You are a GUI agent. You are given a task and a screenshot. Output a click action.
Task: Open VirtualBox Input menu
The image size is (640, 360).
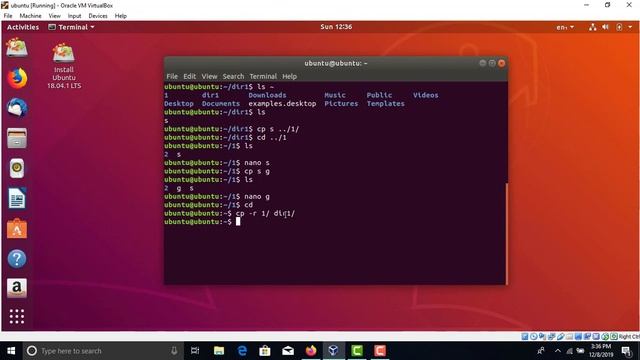point(74,16)
